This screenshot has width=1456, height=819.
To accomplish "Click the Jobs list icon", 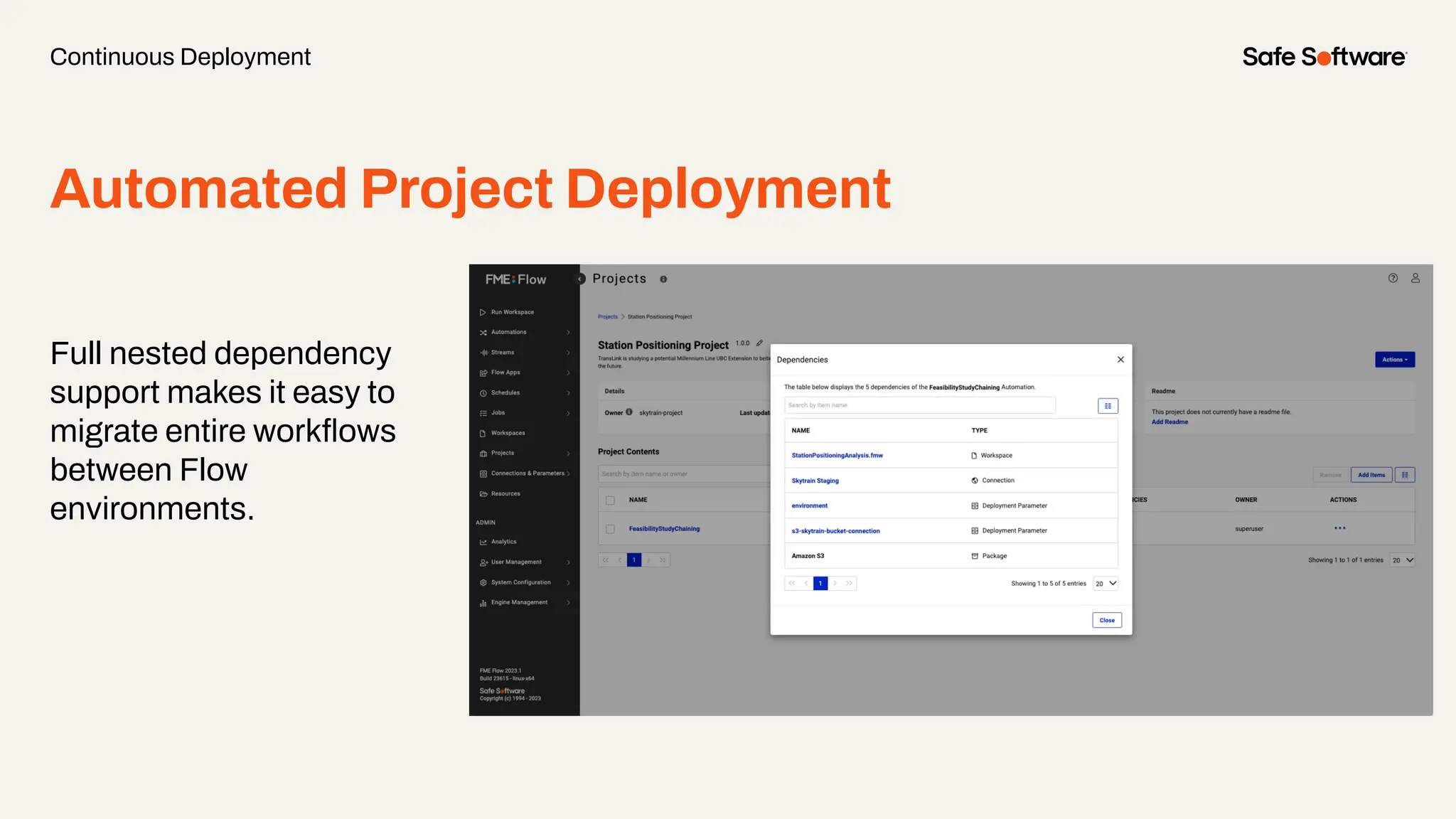I will (x=483, y=413).
